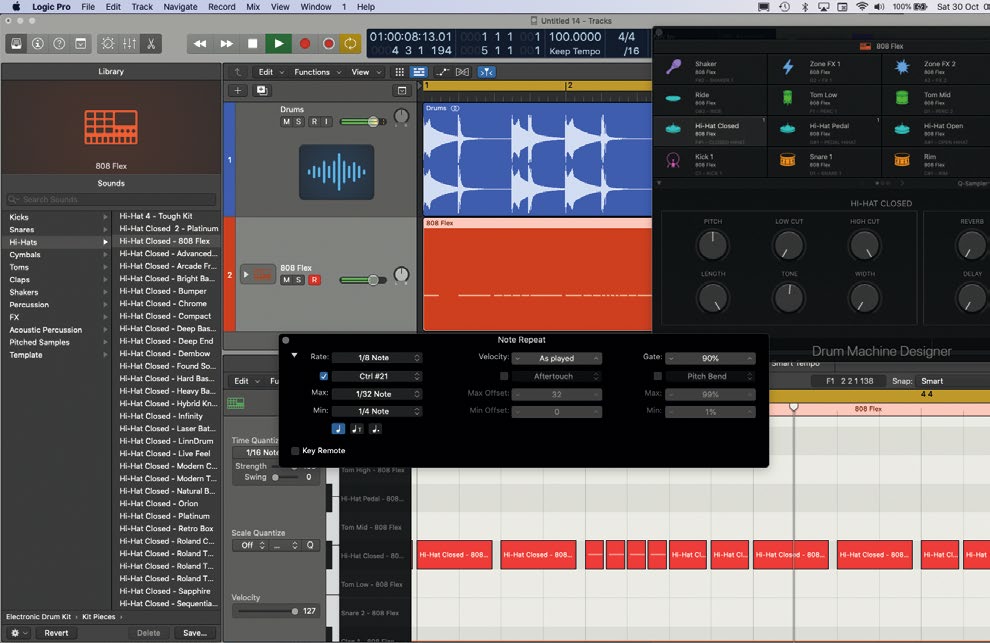The height and width of the screenshot is (643, 990).
Task: Select the Snare 1 drum pad
Action: [824, 161]
